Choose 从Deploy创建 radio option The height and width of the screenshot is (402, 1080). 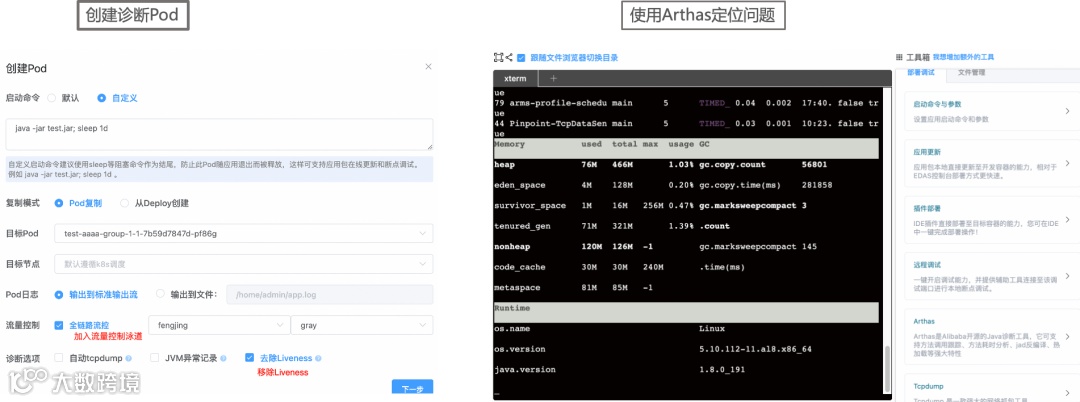125,203
